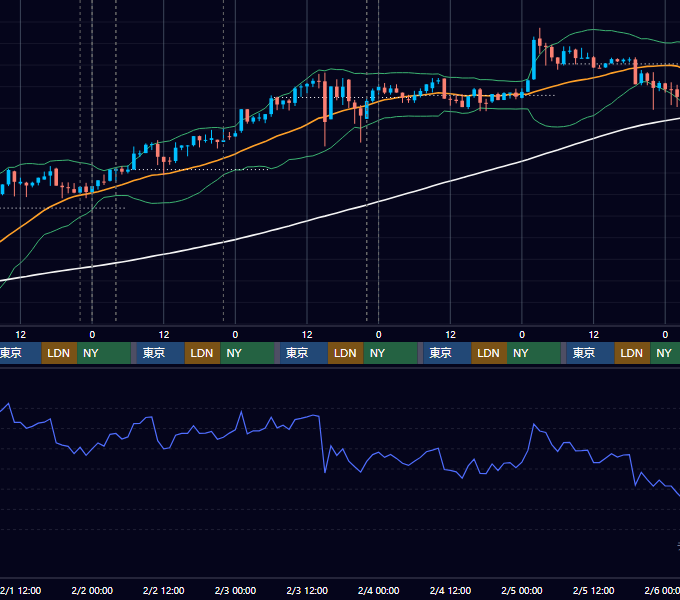Click the 2/3 00:00 date axis label
This screenshot has height=600, width=680.
(235, 590)
